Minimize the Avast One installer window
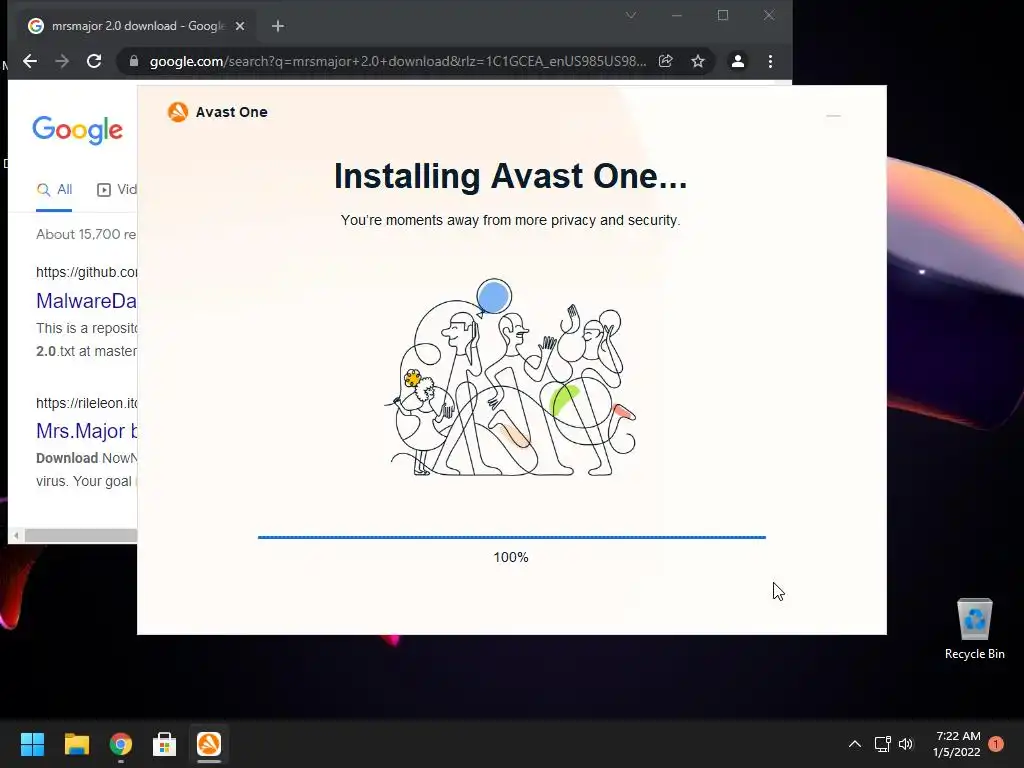The height and width of the screenshot is (768, 1024). click(833, 116)
